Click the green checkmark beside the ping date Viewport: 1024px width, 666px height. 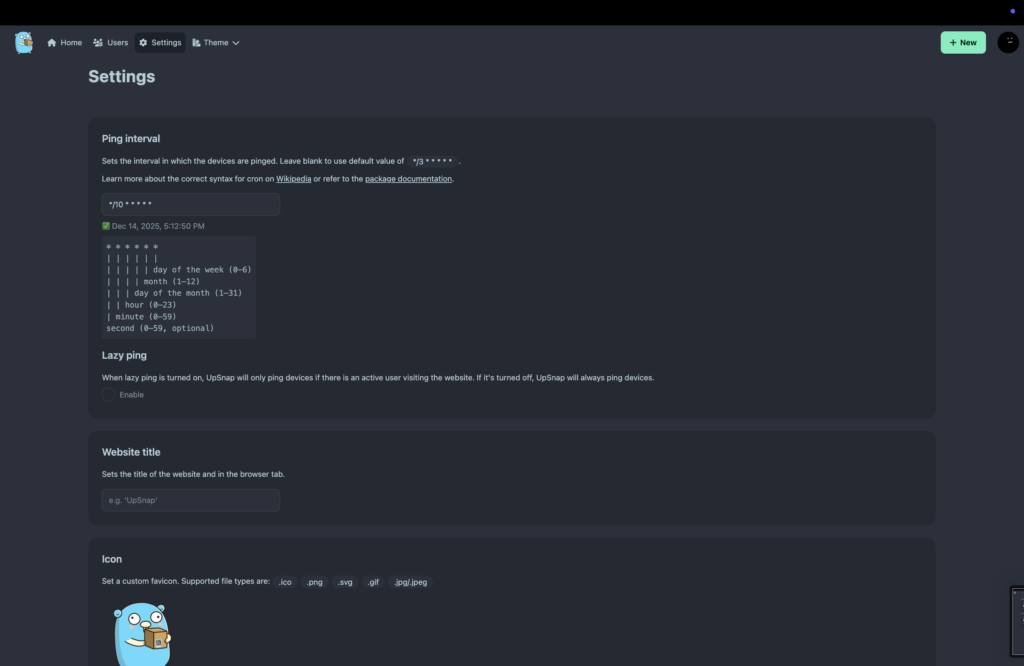point(106,226)
